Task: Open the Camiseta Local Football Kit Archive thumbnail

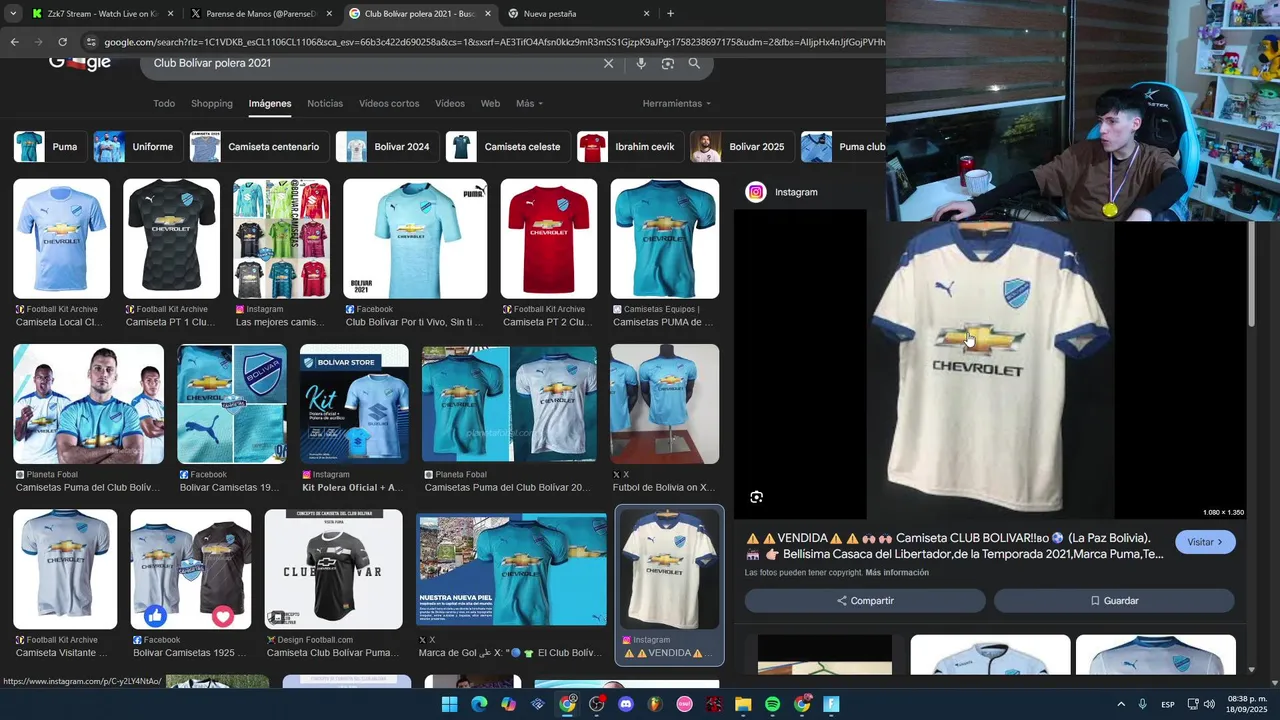Action: coord(61,239)
